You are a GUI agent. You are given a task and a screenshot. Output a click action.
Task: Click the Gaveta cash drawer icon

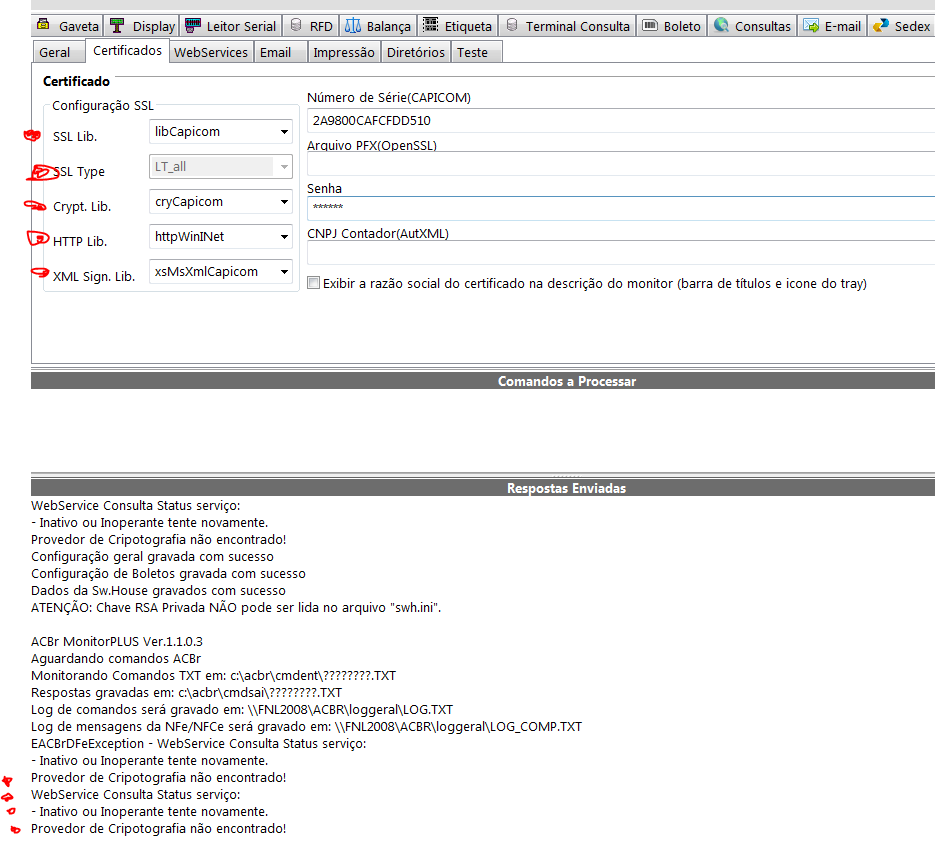pyautogui.click(x=43, y=26)
